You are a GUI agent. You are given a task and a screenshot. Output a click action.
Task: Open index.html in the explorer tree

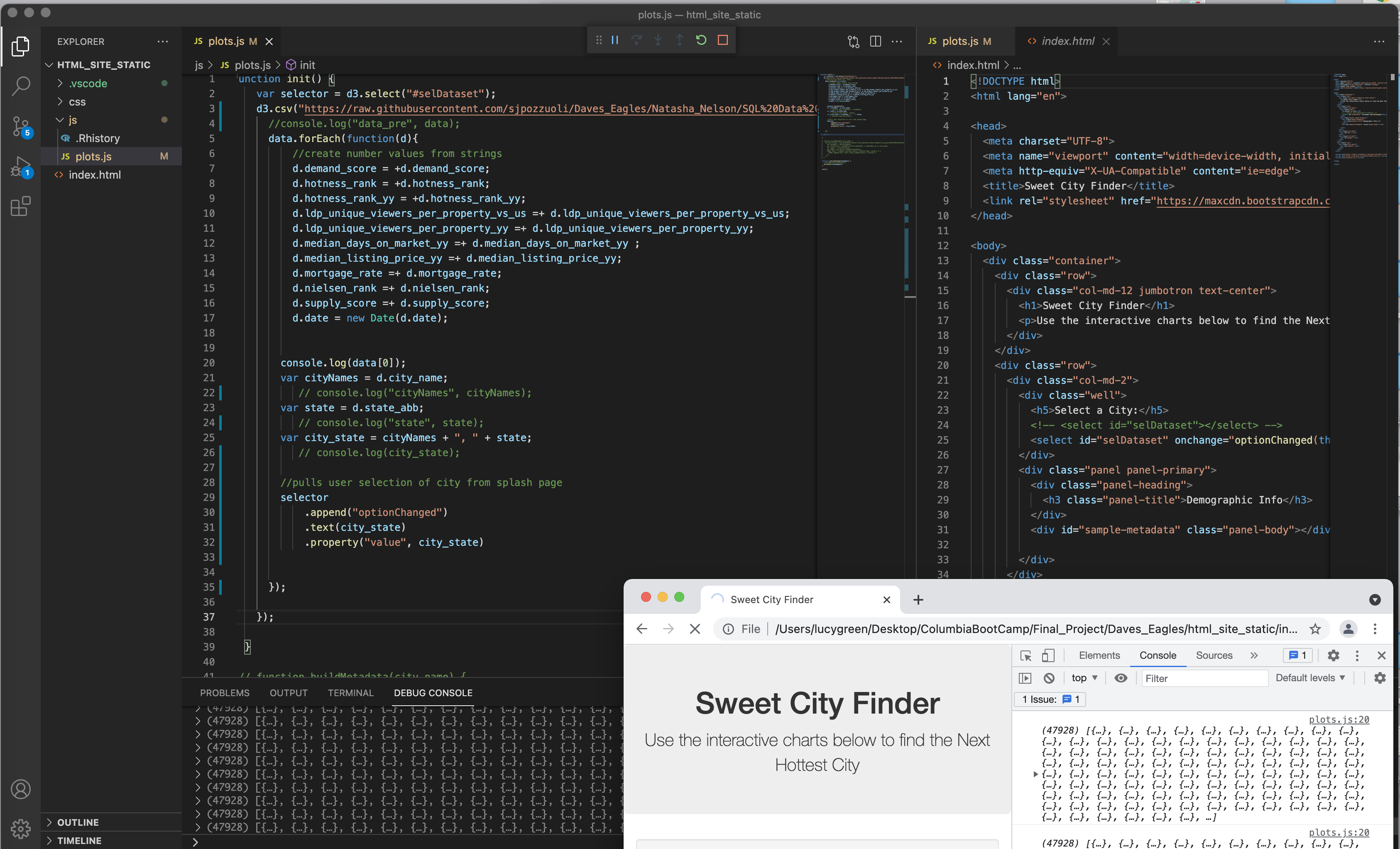coord(94,174)
